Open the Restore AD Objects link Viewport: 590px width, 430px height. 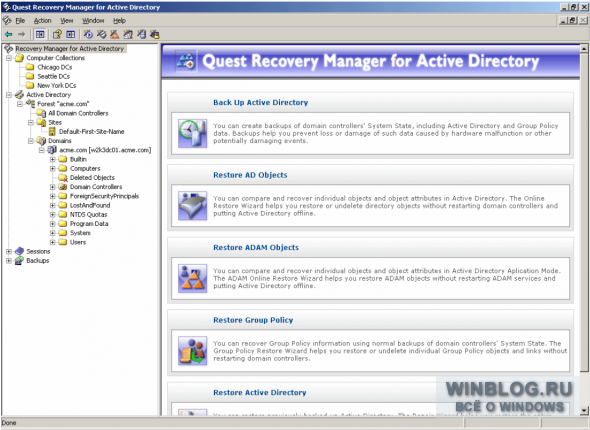click(x=250, y=175)
